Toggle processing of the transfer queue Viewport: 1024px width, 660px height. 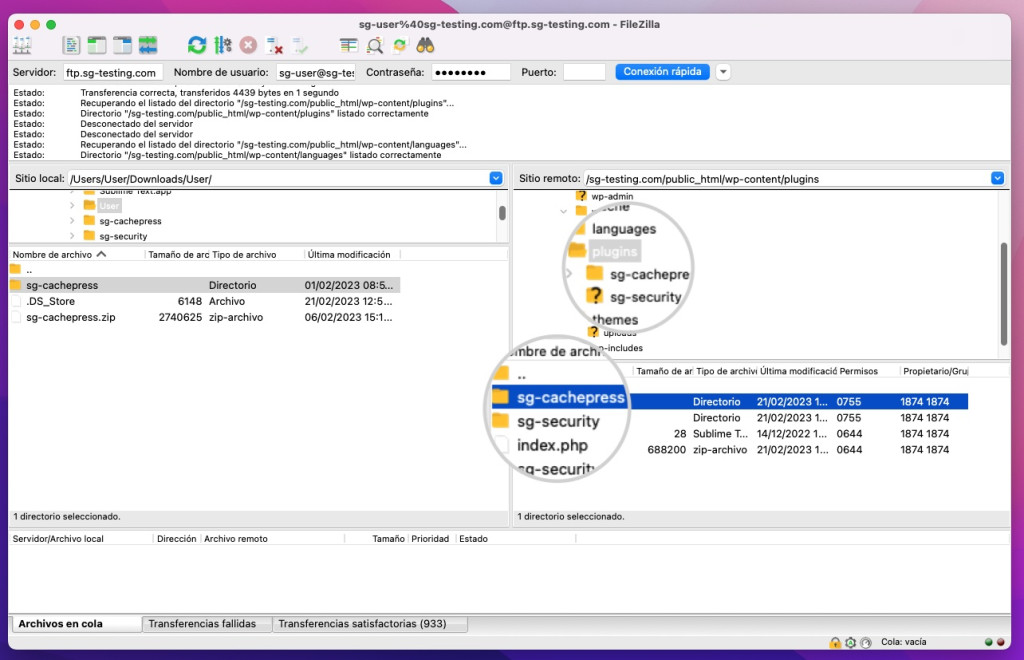click(223, 46)
